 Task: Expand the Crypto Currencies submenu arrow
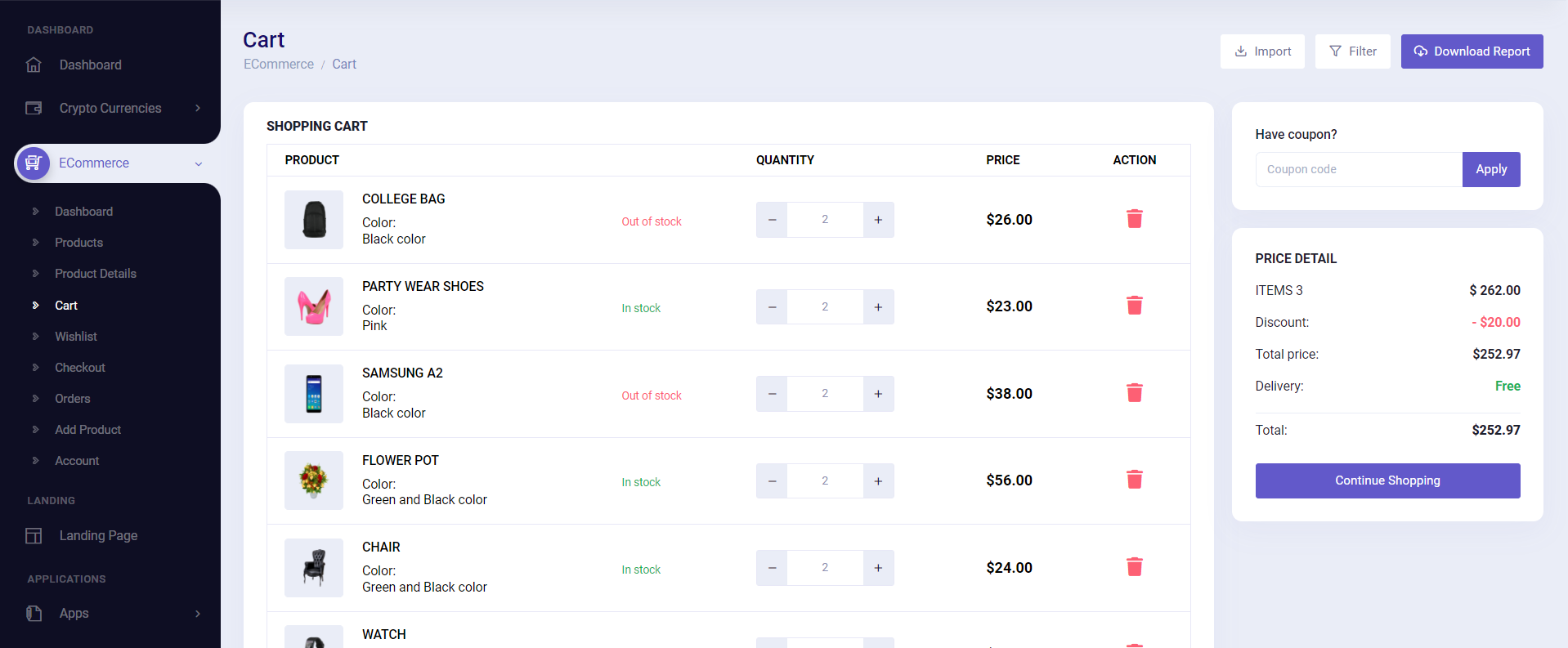tap(198, 108)
